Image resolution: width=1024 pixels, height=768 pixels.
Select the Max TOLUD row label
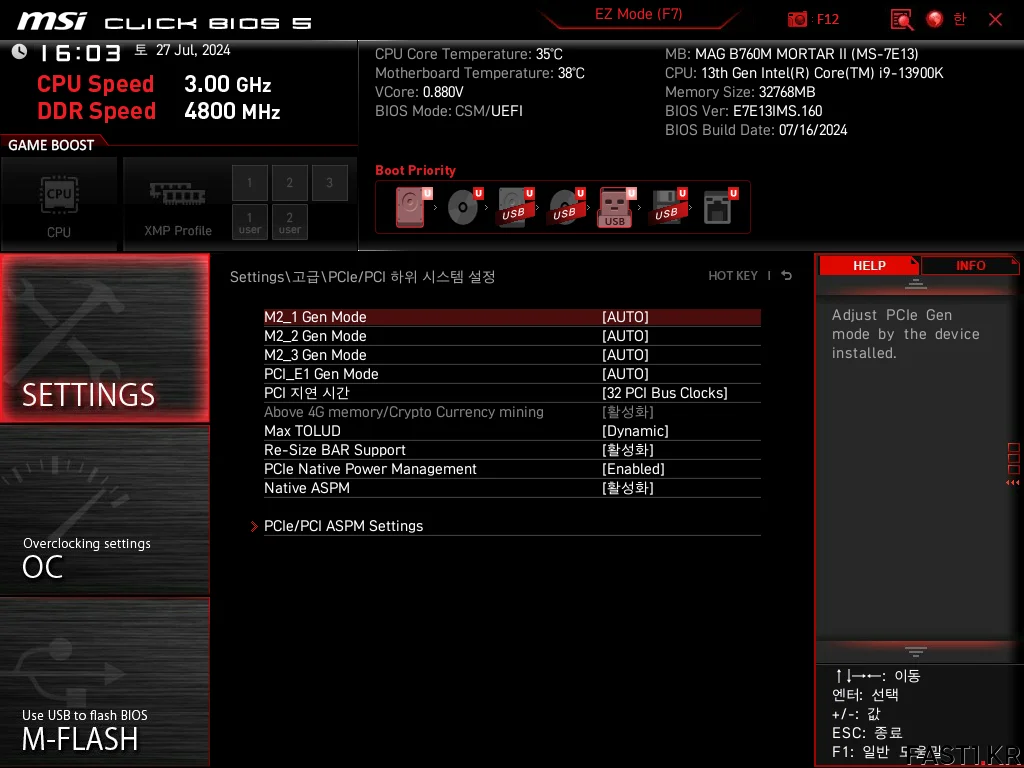point(302,431)
